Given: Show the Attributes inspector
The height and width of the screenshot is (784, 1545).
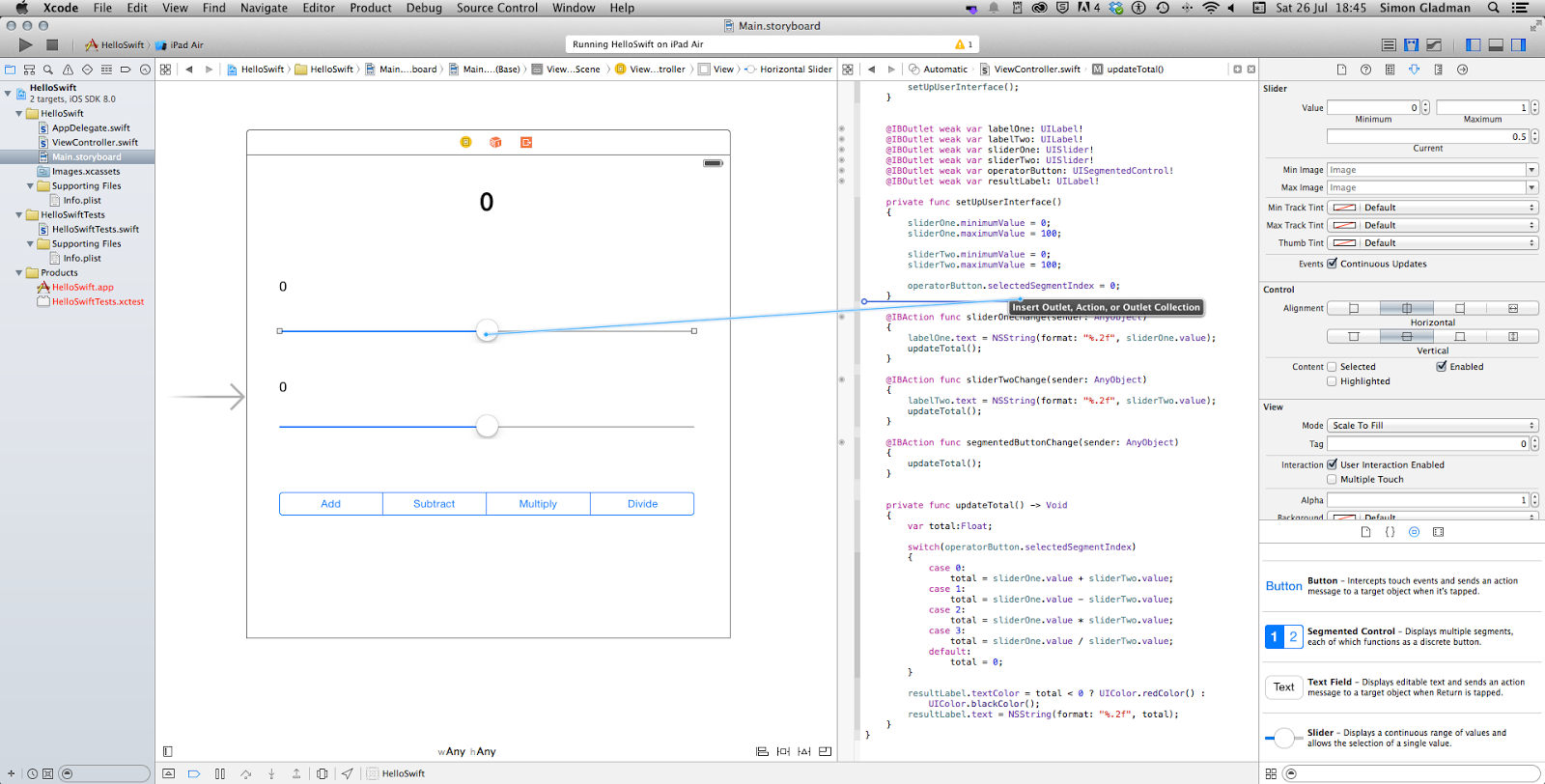Looking at the screenshot, I should coord(1414,70).
